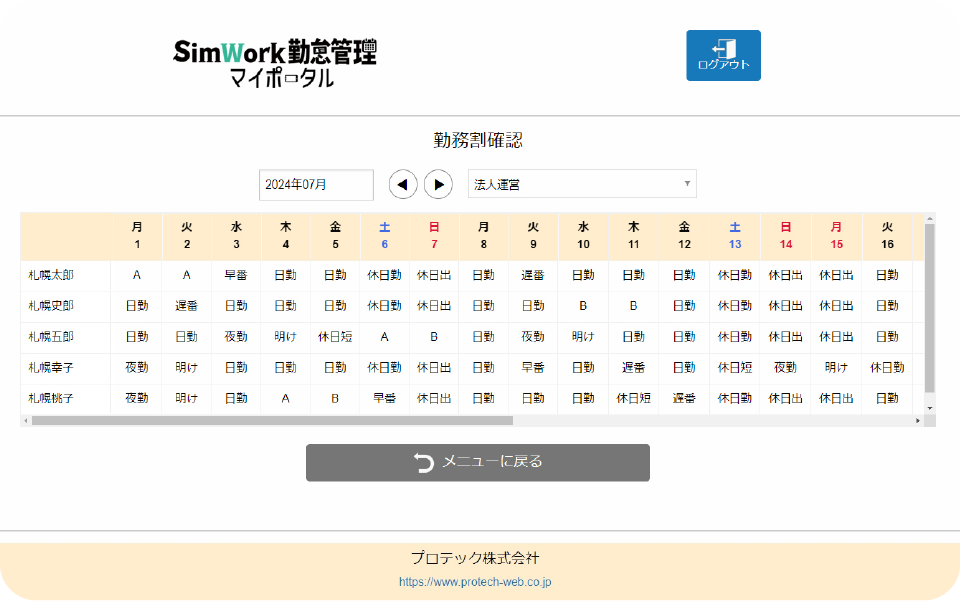Select 札幌桃子's 早番 shift on the 5th
961x601 pixels.
pyautogui.click(x=384, y=397)
